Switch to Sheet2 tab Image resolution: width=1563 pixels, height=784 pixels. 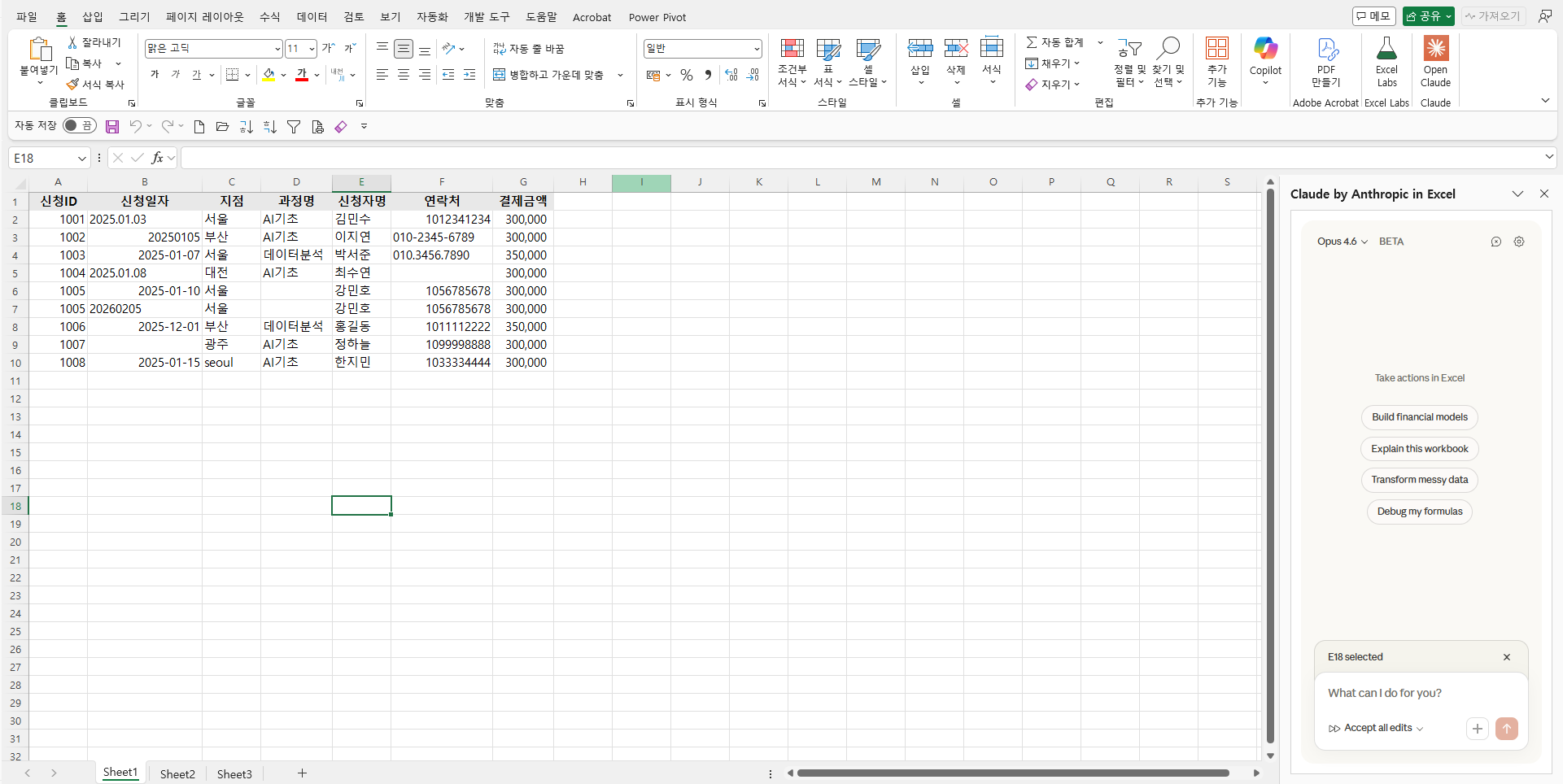tap(177, 773)
